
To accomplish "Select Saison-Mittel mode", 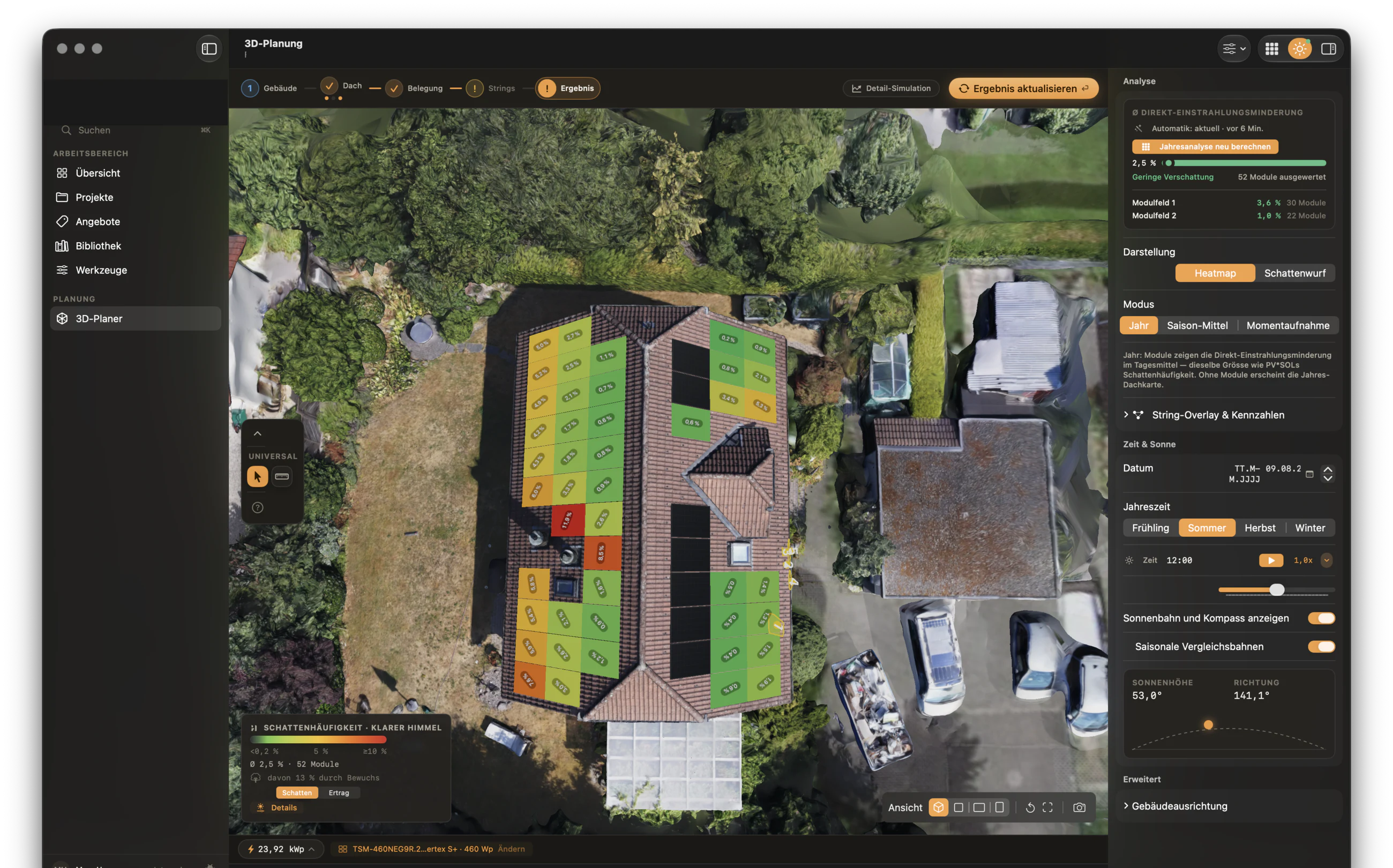I will [1197, 326].
